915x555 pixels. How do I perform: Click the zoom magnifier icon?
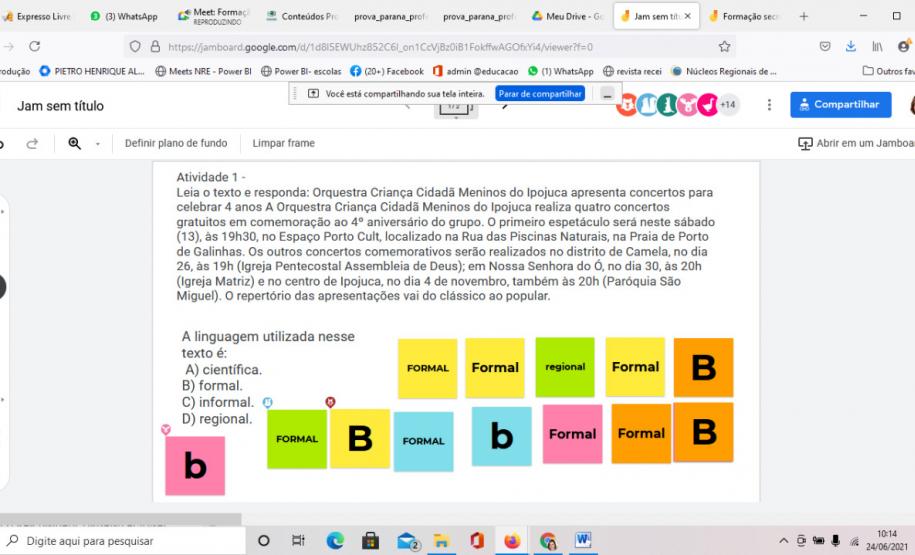(x=75, y=143)
